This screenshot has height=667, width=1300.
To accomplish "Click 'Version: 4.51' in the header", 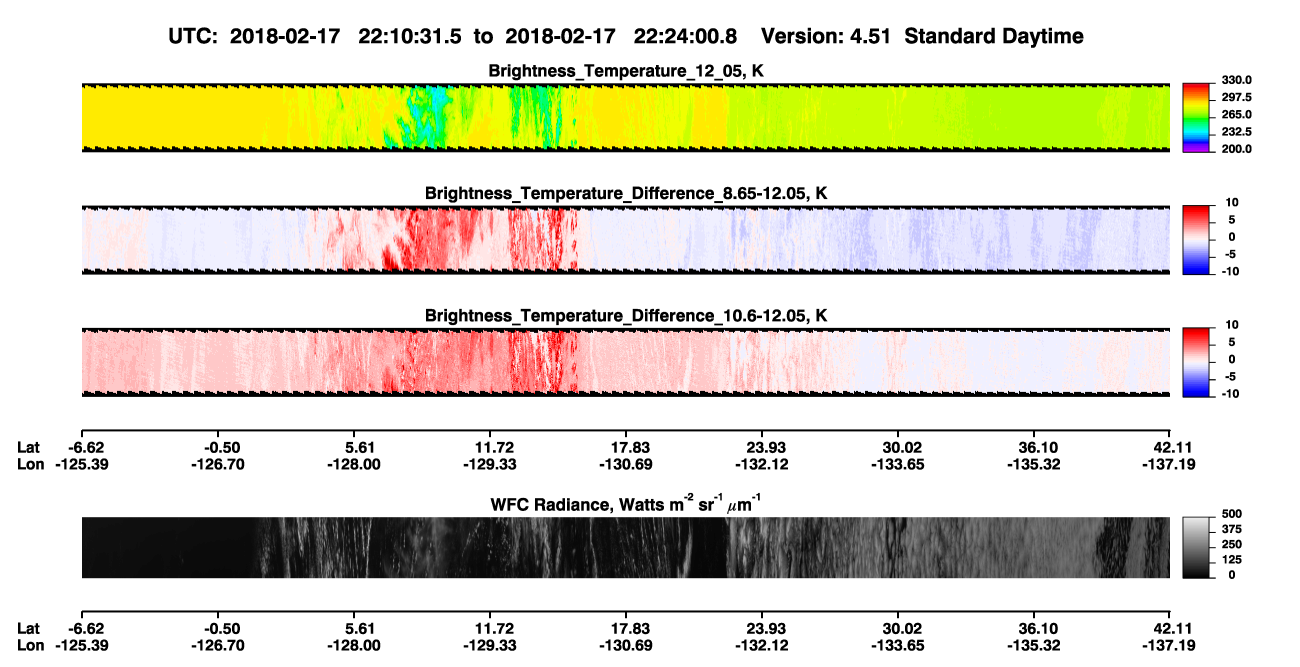I will point(828,36).
